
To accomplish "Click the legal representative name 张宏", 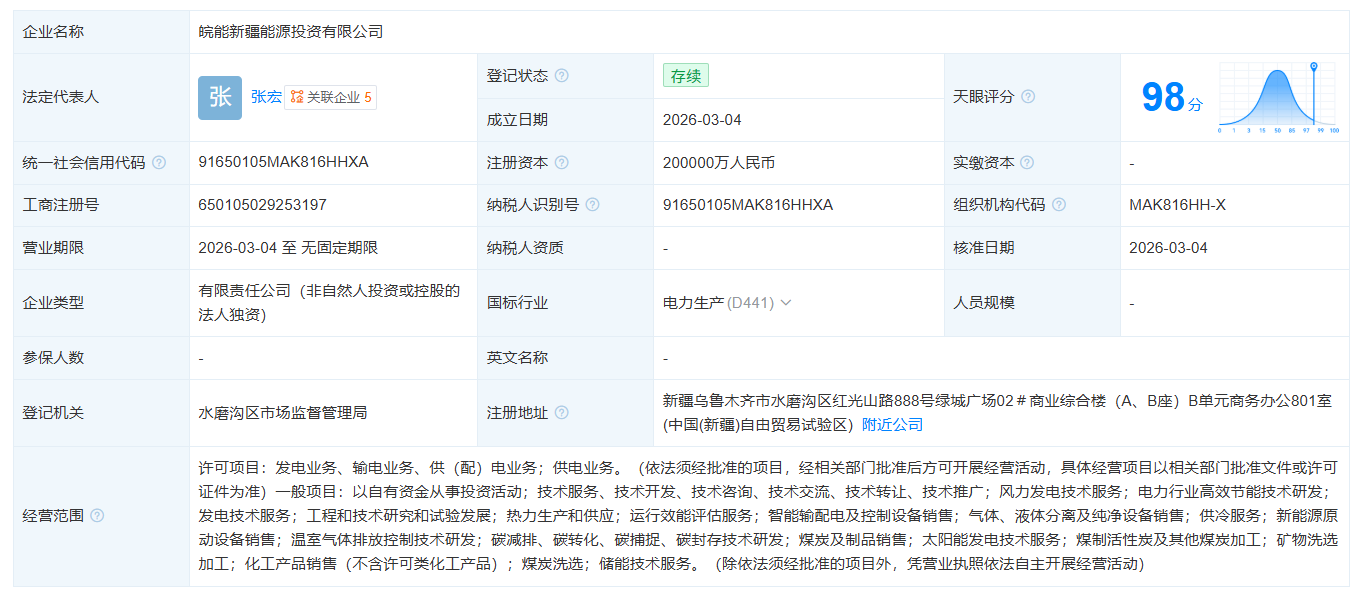I will [268, 97].
